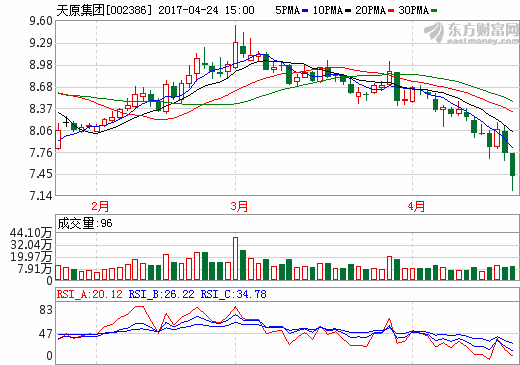
Task: Click the black 10PMA color swatch
Action: click(x=348, y=11)
